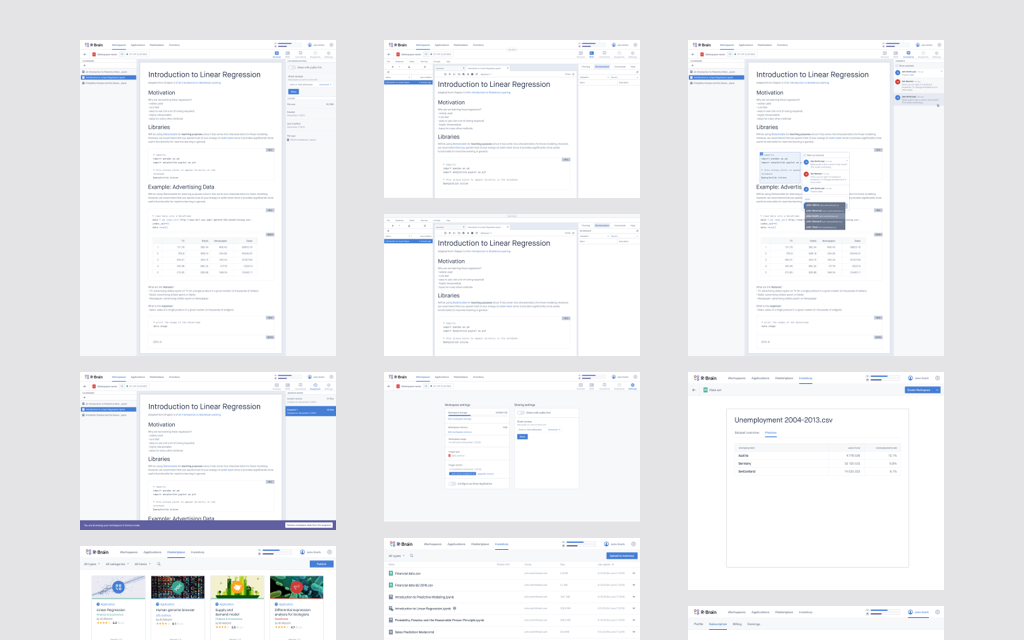Click the Settings gear icon on the Workspace settings page
Viewport: 1024px width, 640px height.
pyautogui.click(x=632, y=385)
